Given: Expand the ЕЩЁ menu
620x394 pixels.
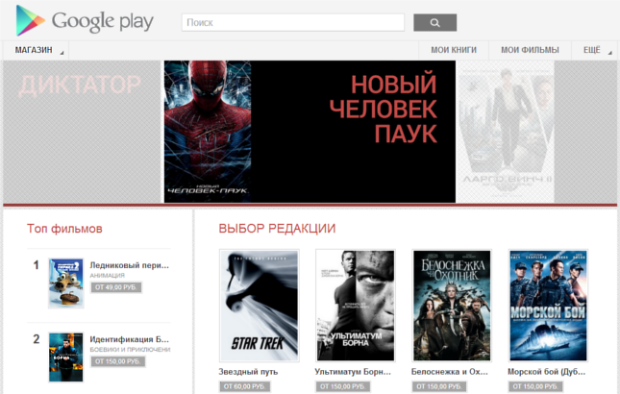Looking at the screenshot, I should click(x=595, y=50).
